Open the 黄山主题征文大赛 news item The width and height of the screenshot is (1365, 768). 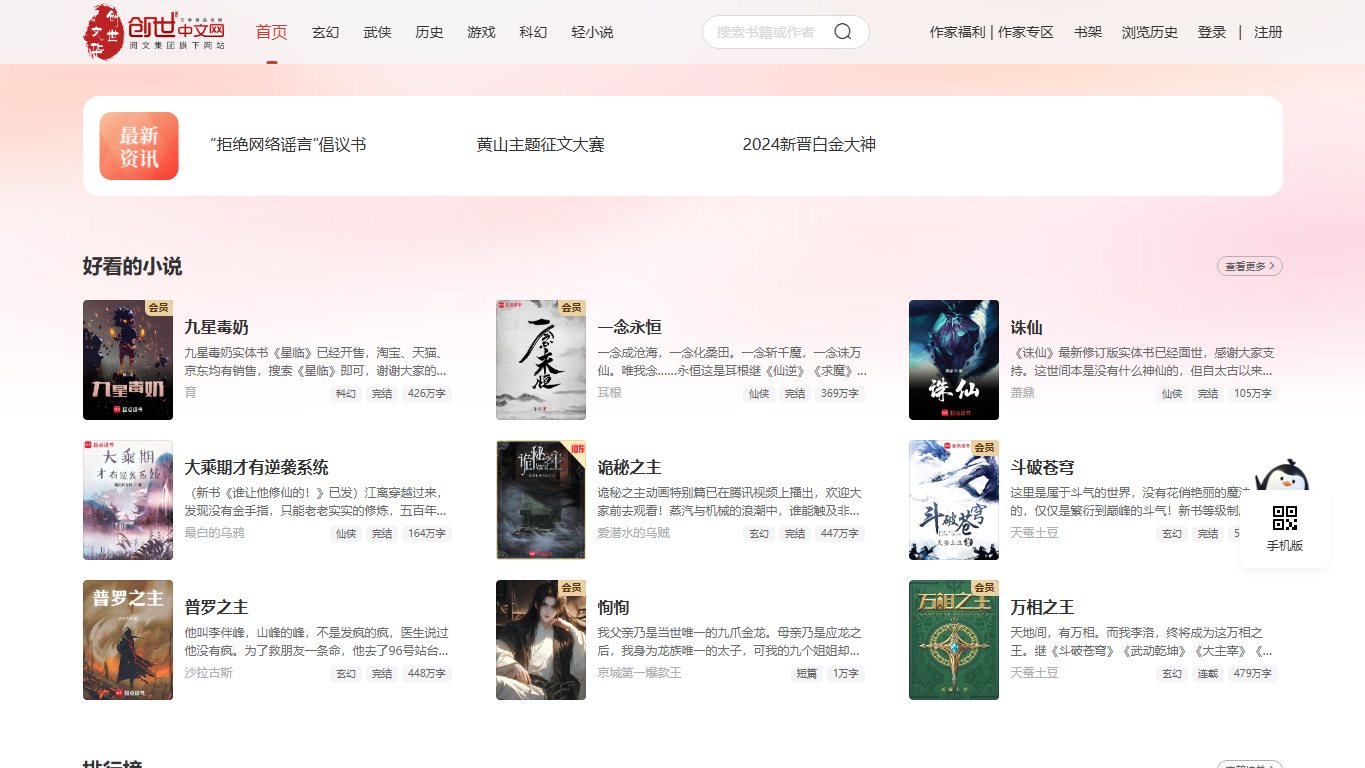(541, 144)
